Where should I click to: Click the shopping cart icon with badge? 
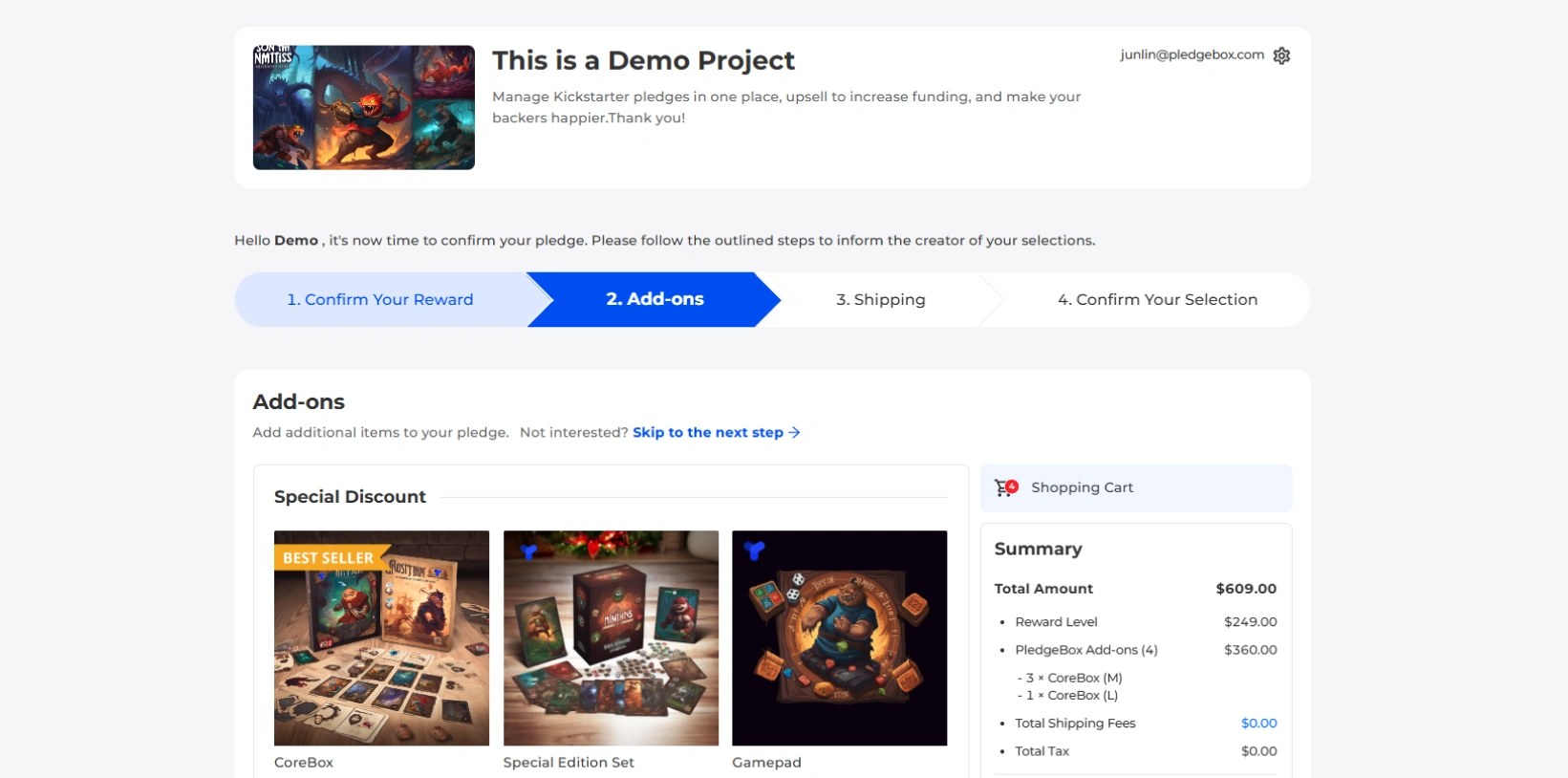[1005, 487]
